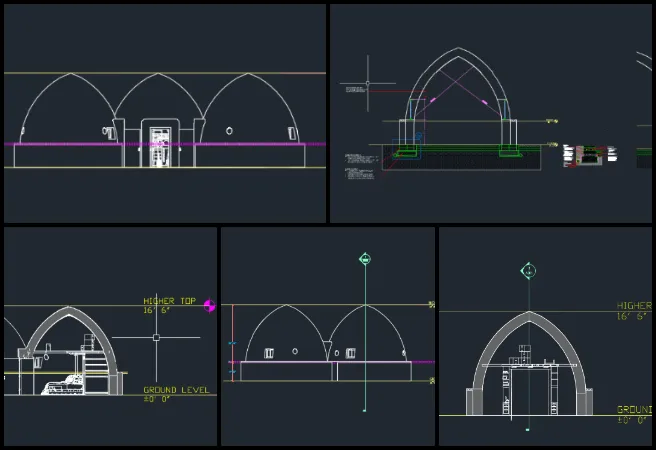The image size is (656, 450).
Task: Click the magenta level marker beside HIGHER TOP
Action: pyautogui.click(x=210, y=305)
